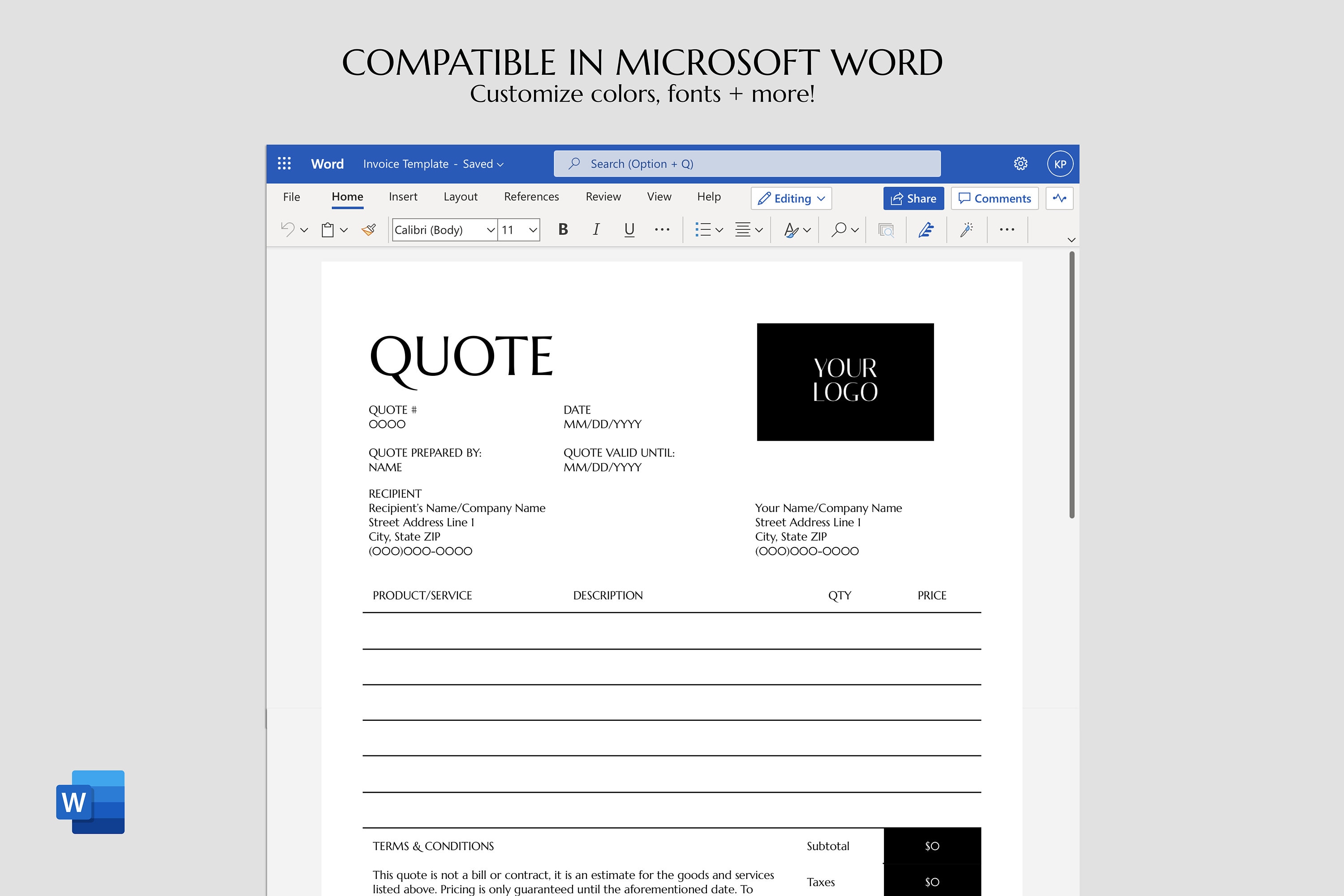Switch to the Insert tab

pos(403,197)
